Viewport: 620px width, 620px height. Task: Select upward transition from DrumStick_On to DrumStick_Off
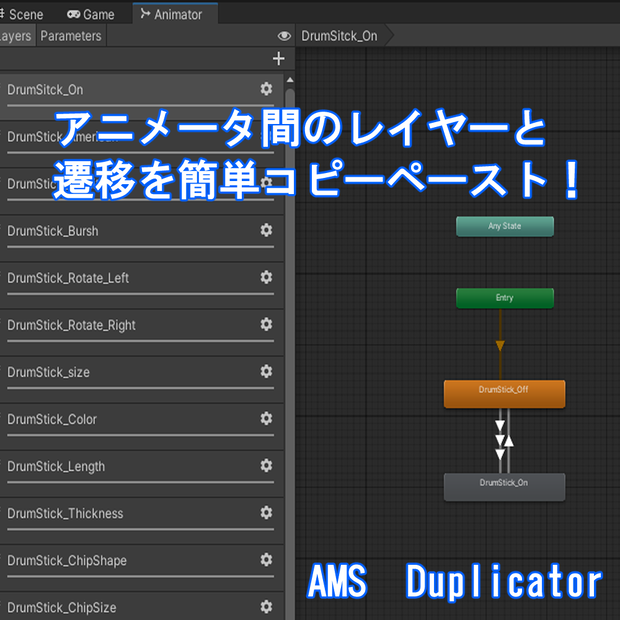(509, 440)
